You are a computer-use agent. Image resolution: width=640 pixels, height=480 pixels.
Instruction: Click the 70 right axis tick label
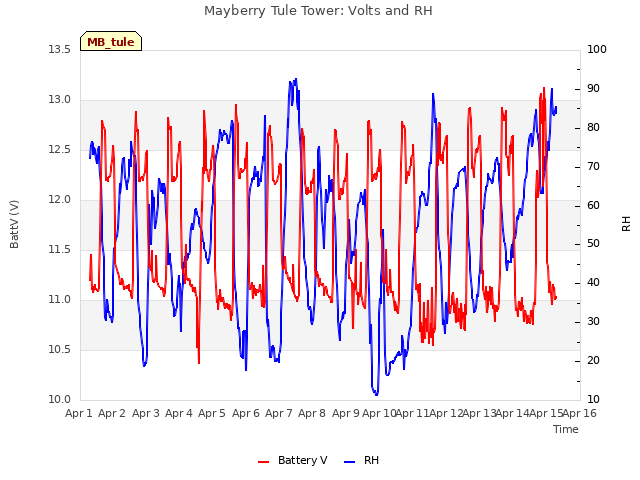(593, 167)
